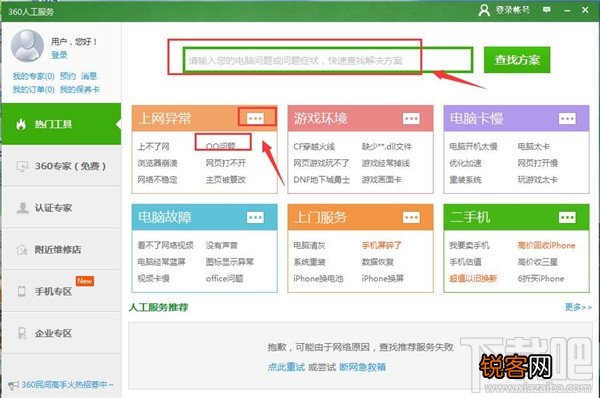Select 网络不稳定 problem entry
The width and height of the screenshot is (600, 398).
[x=158, y=180]
